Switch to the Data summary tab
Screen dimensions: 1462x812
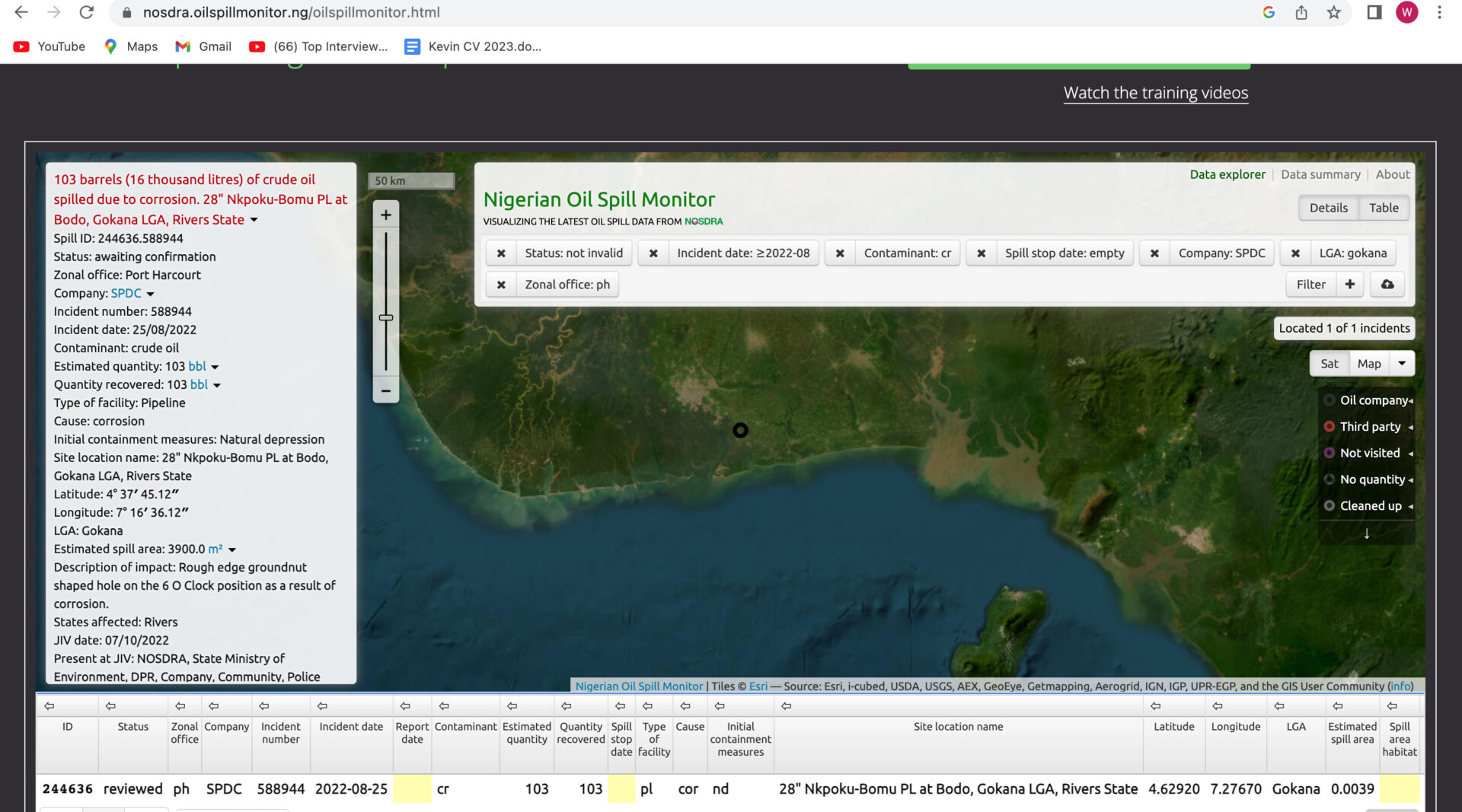point(1320,174)
